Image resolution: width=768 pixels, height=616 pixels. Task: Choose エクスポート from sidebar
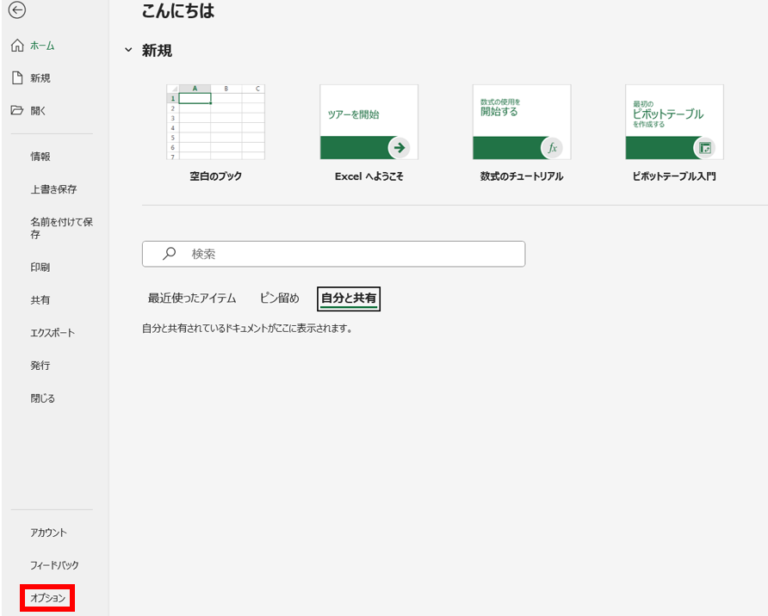pos(52,333)
